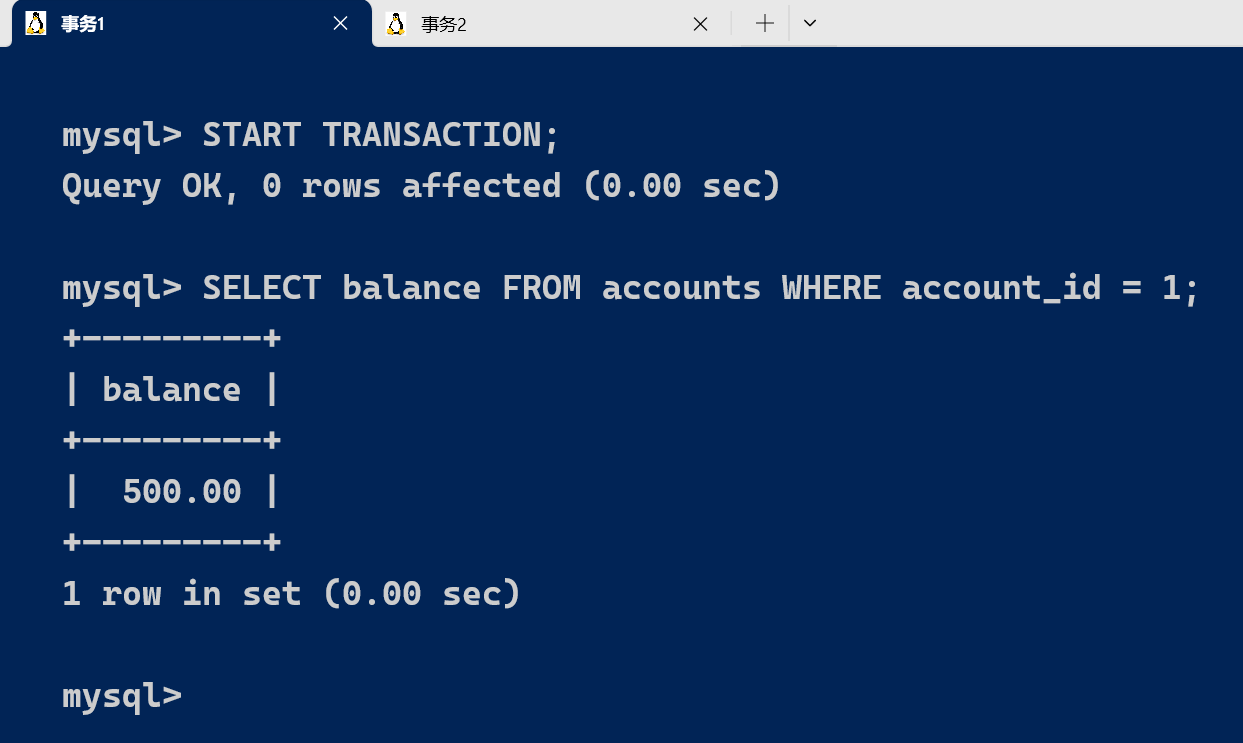Click the empty tab bar area right of chevron
The image size is (1243, 743).
1030,24
